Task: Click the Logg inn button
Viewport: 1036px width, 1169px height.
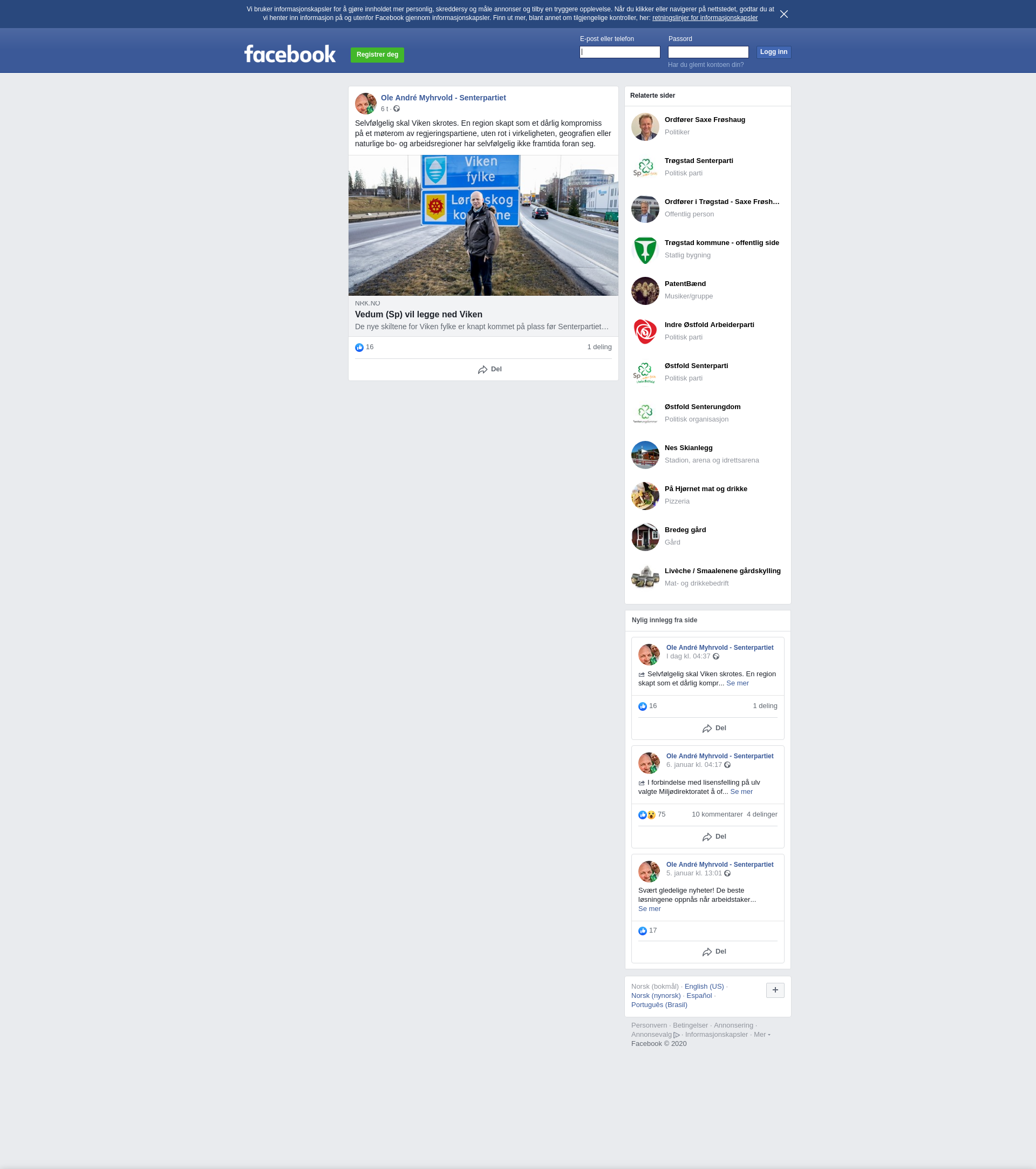Action: [774, 52]
